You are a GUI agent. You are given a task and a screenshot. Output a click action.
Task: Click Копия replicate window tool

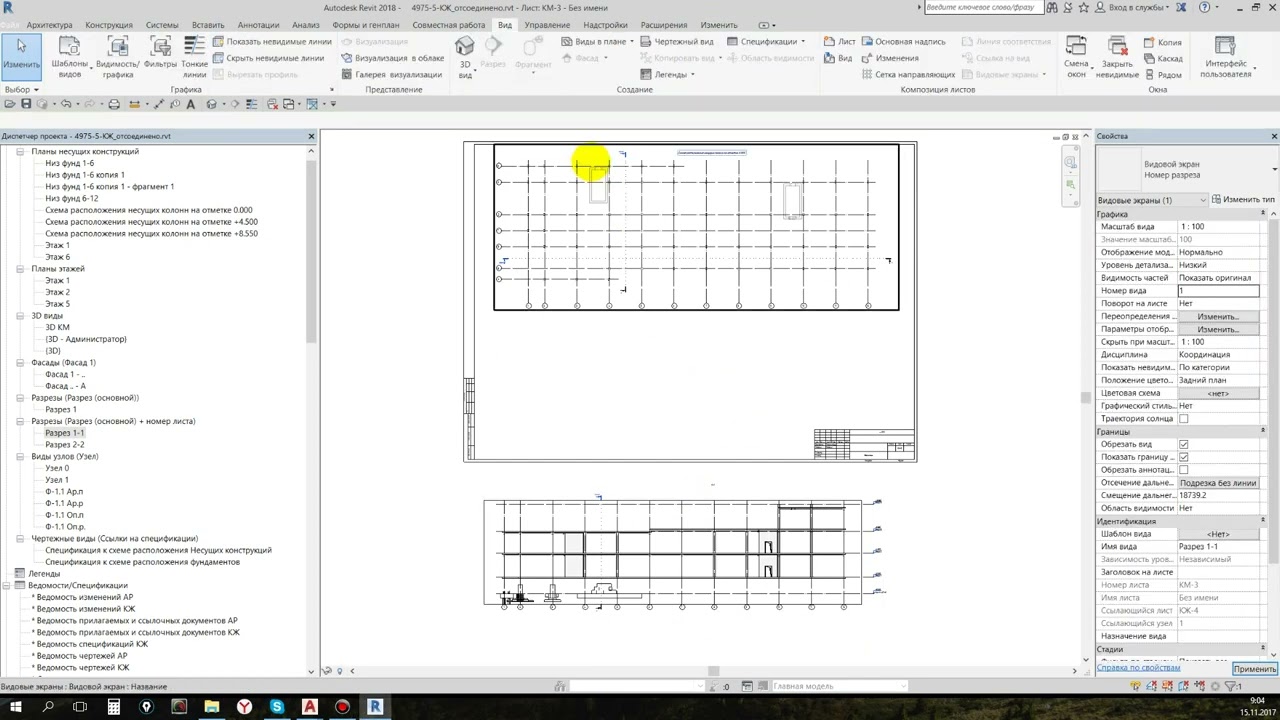pyautogui.click(x=1162, y=42)
